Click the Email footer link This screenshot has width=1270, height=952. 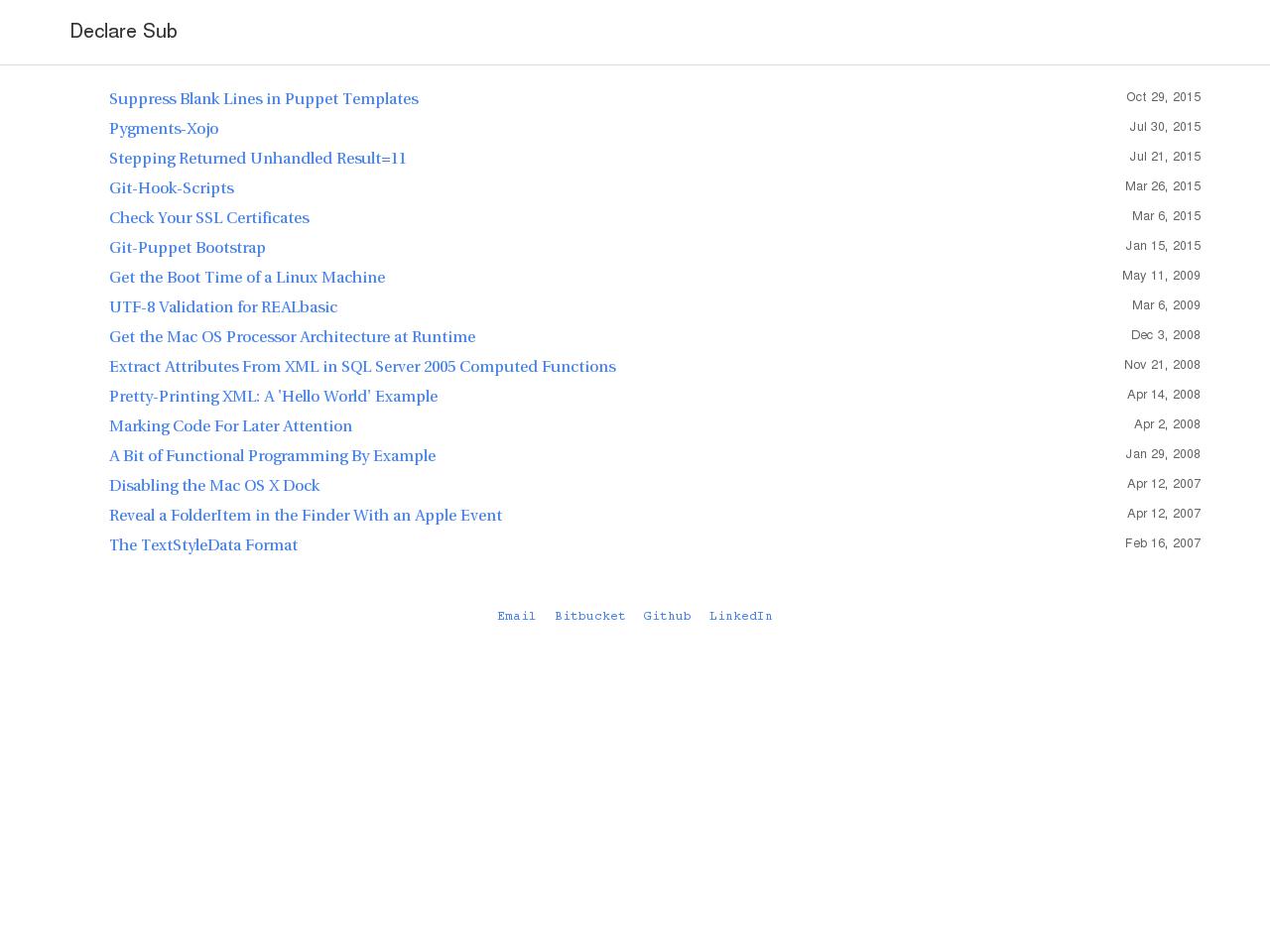[516, 617]
